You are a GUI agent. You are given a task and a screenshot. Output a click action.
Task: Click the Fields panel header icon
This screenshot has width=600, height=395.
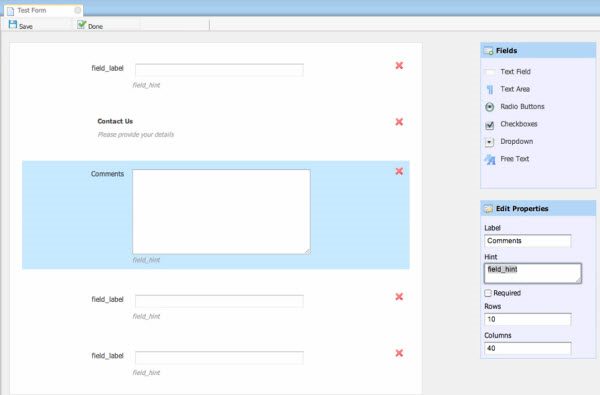[488, 51]
